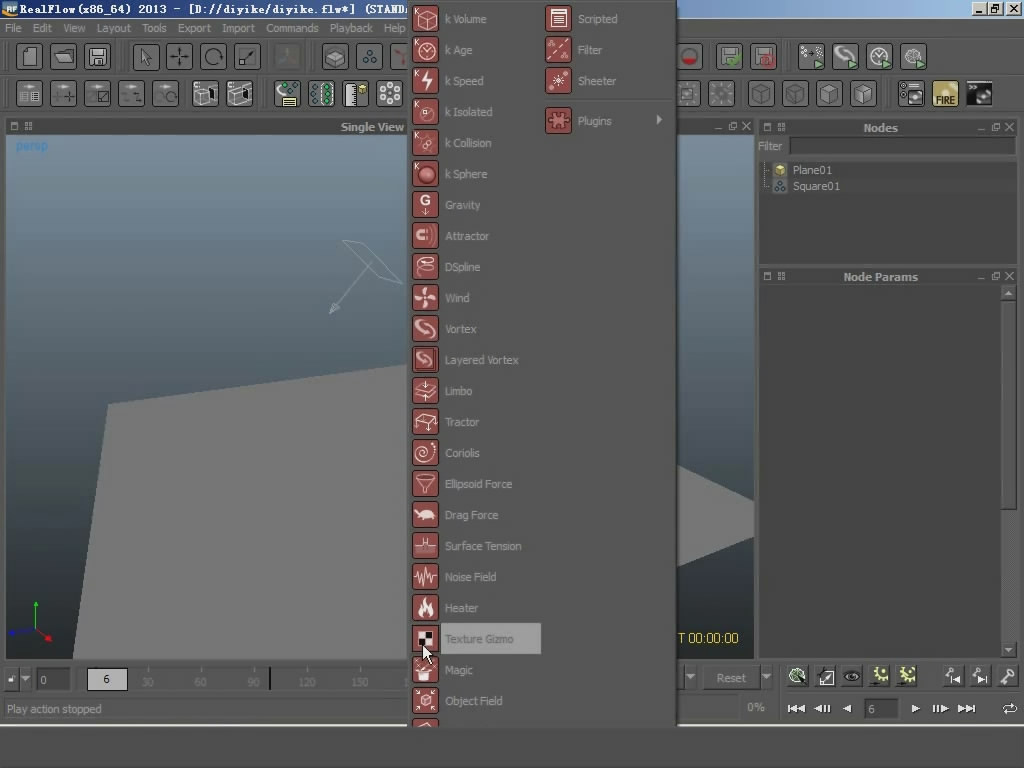Toggle the playback loop button
Image resolution: width=1024 pixels, height=768 pixels.
click(1009, 709)
